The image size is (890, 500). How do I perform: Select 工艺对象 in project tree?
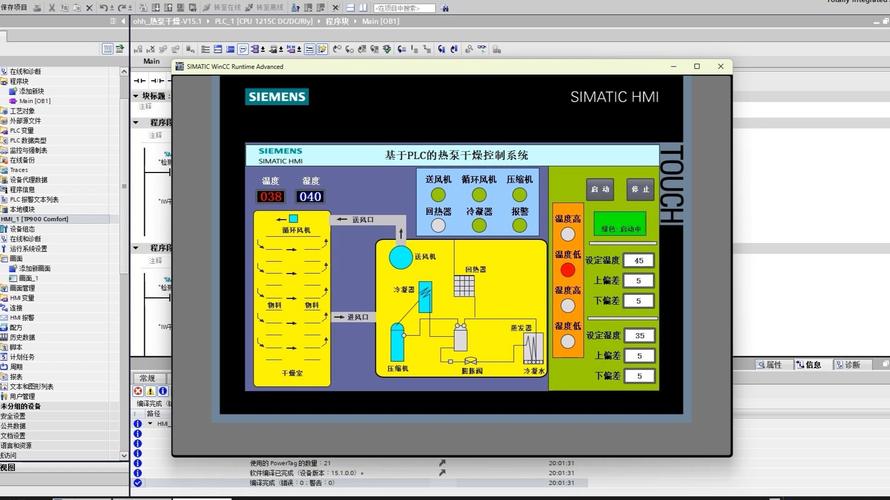tap(22, 111)
